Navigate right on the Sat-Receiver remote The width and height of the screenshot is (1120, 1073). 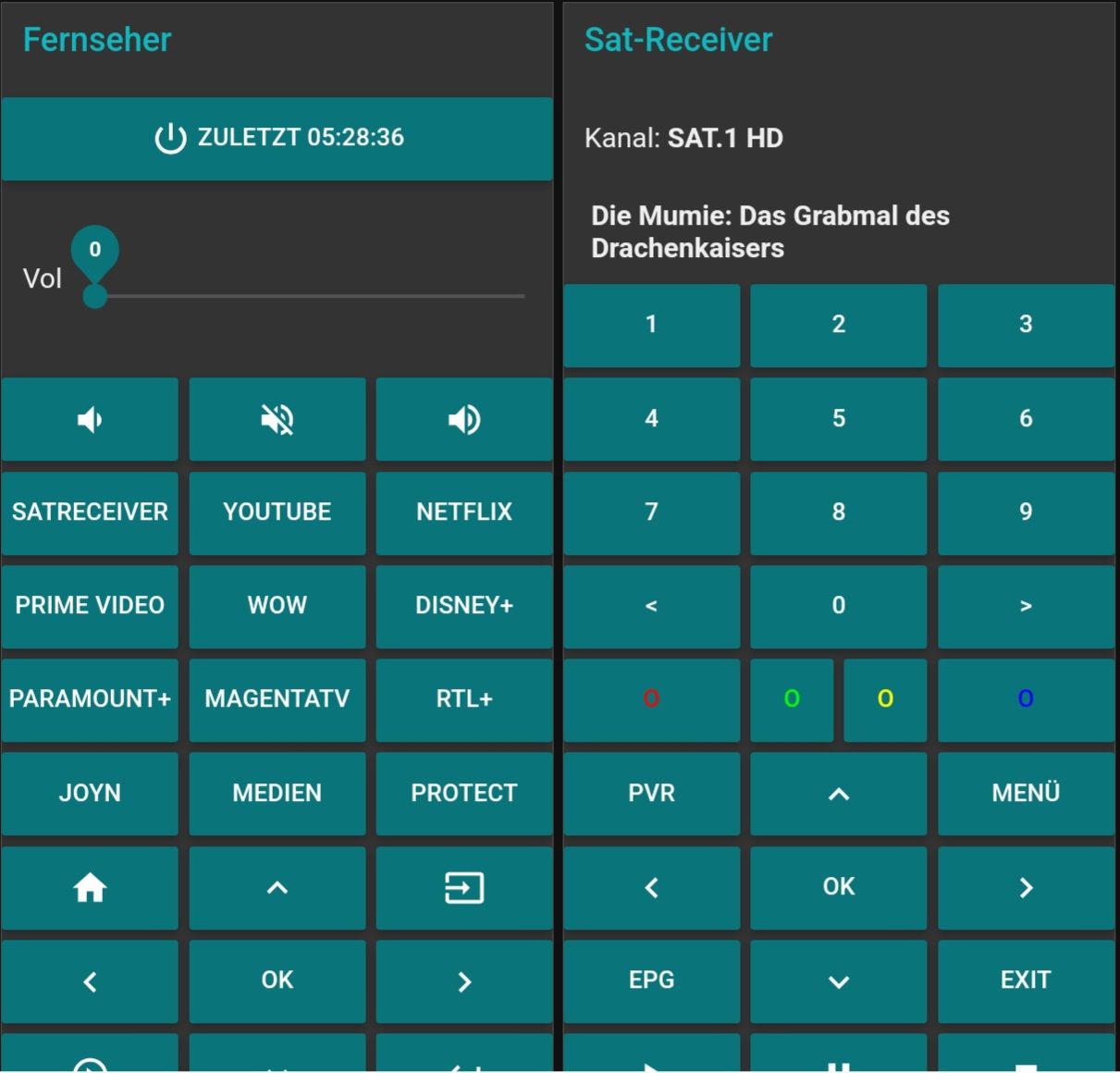pos(1026,888)
